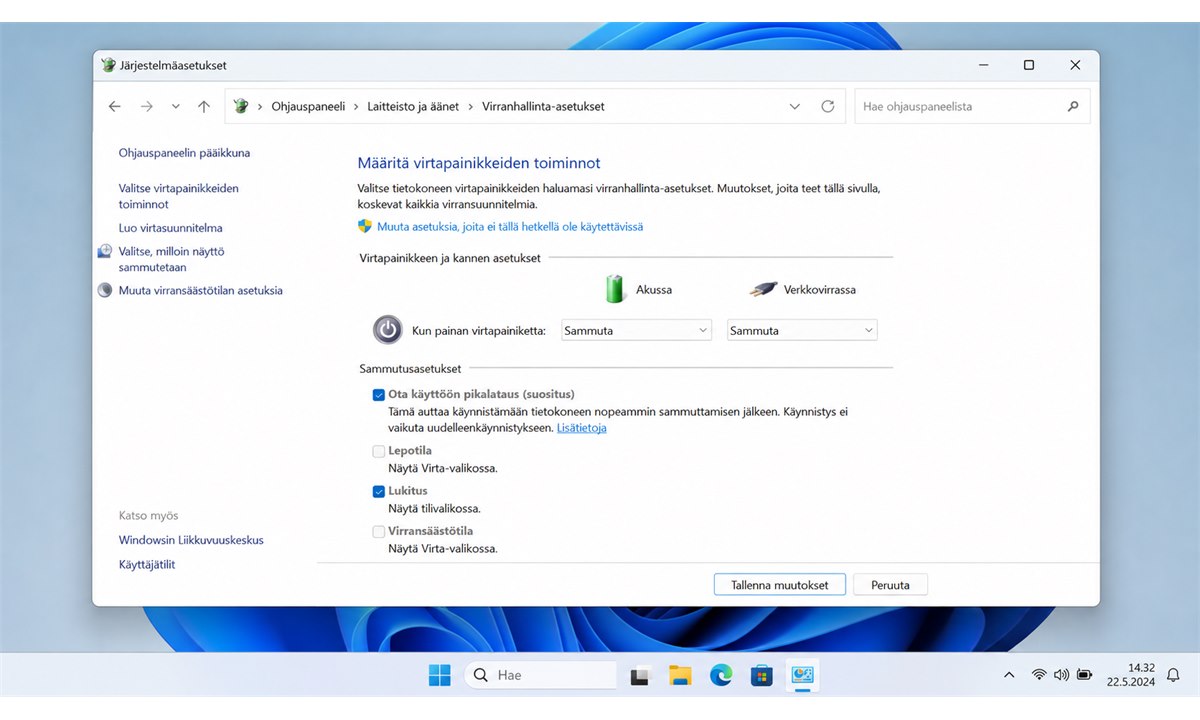The image size is (1200, 720).
Task: Open the Akussa Sammuta dropdown
Action: pyautogui.click(x=635, y=330)
